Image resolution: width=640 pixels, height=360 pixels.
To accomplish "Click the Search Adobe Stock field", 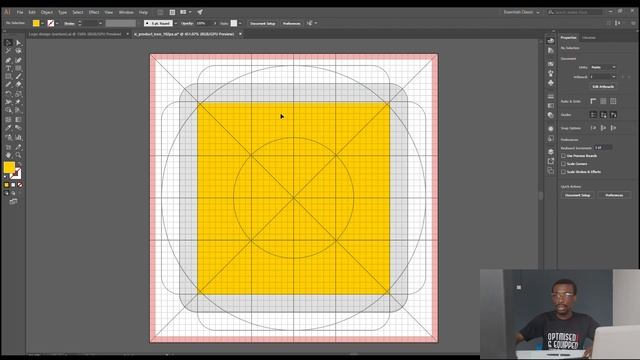I will [575, 12].
